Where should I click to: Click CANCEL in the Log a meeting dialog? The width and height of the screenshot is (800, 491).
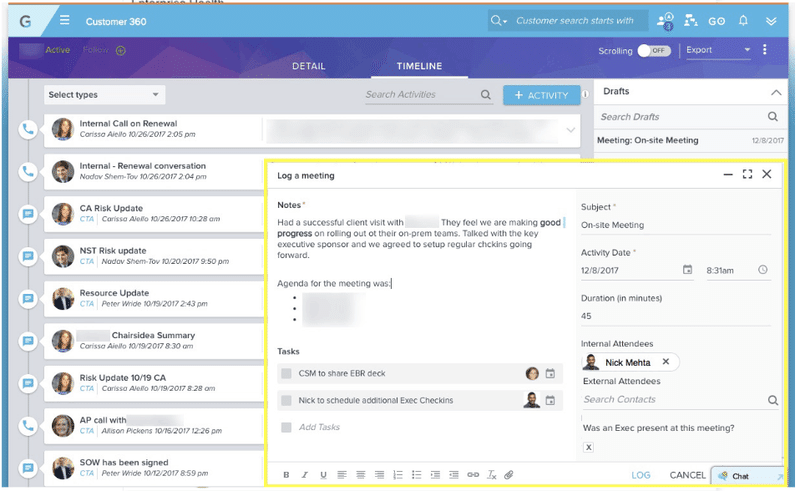pos(687,475)
